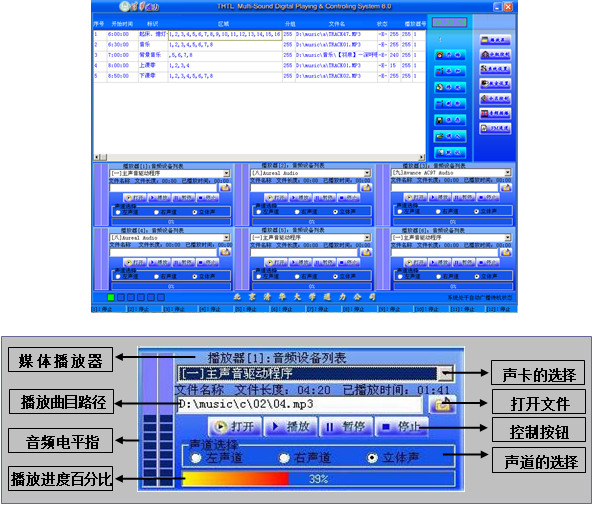The width and height of the screenshot is (604, 506).
Task: Click the enlarged playback progress bar at 39%
Action: 317,480
